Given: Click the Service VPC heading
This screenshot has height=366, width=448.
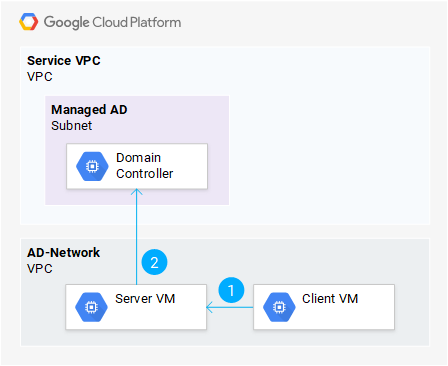Looking at the screenshot, I should [64, 61].
